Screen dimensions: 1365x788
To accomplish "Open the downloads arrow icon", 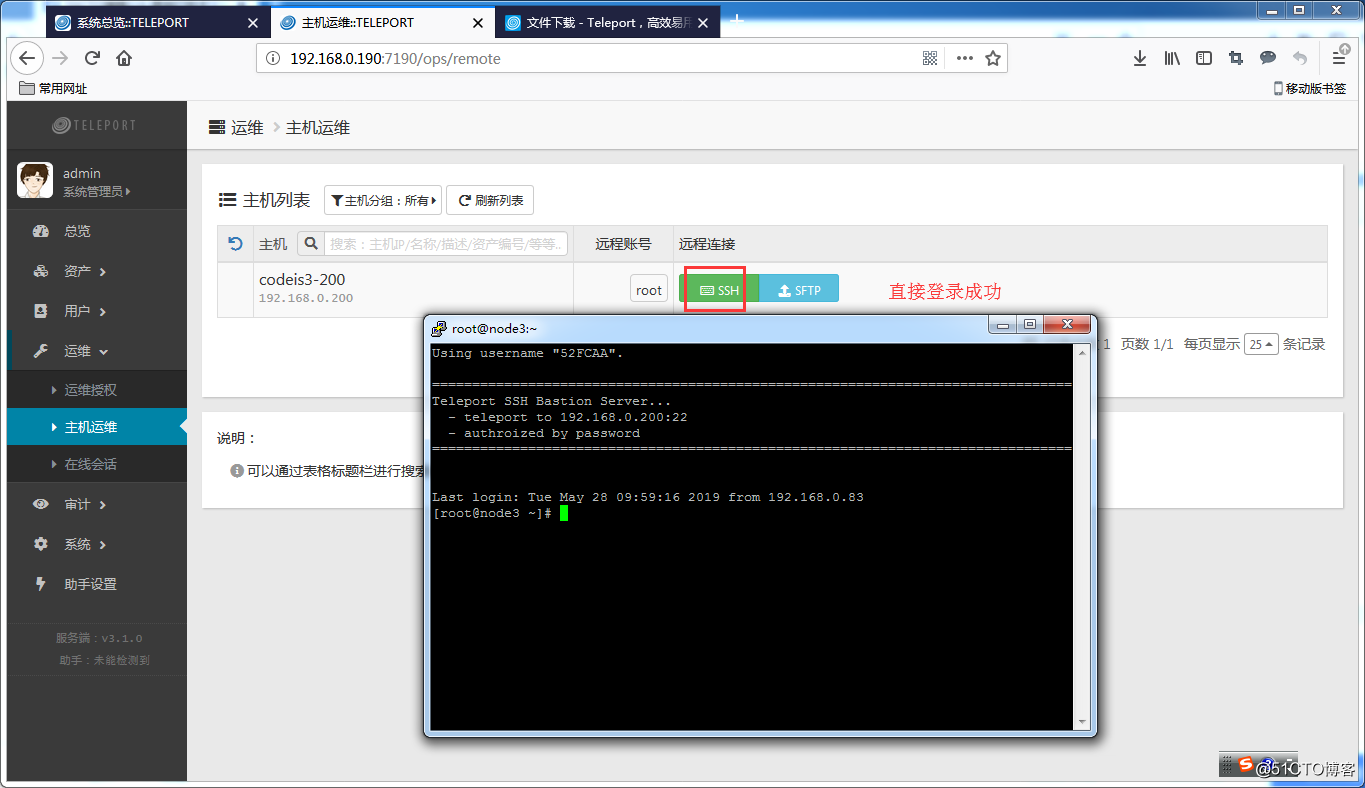I will (x=1140, y=58).
